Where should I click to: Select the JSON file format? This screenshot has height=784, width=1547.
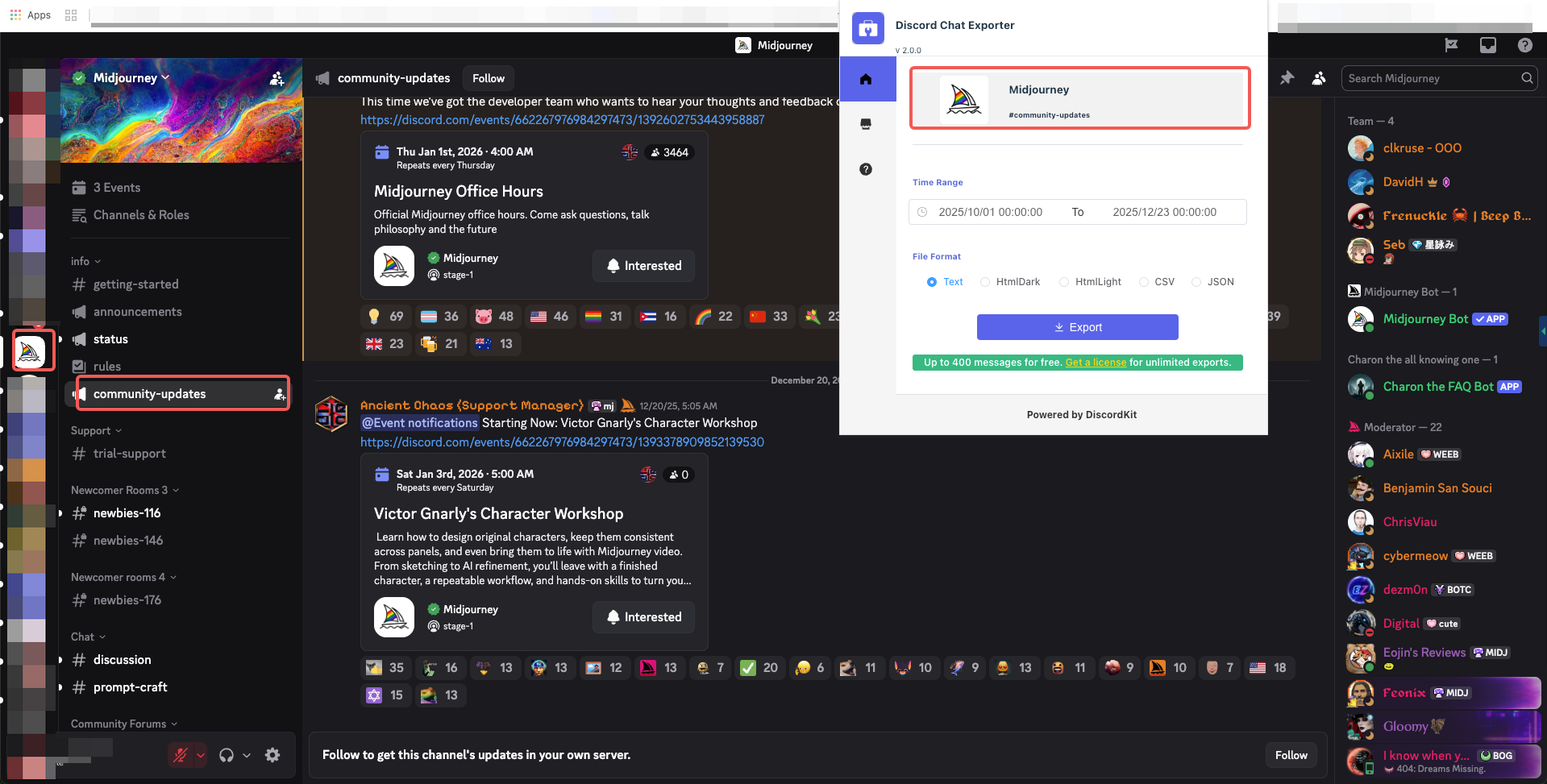1212,282
